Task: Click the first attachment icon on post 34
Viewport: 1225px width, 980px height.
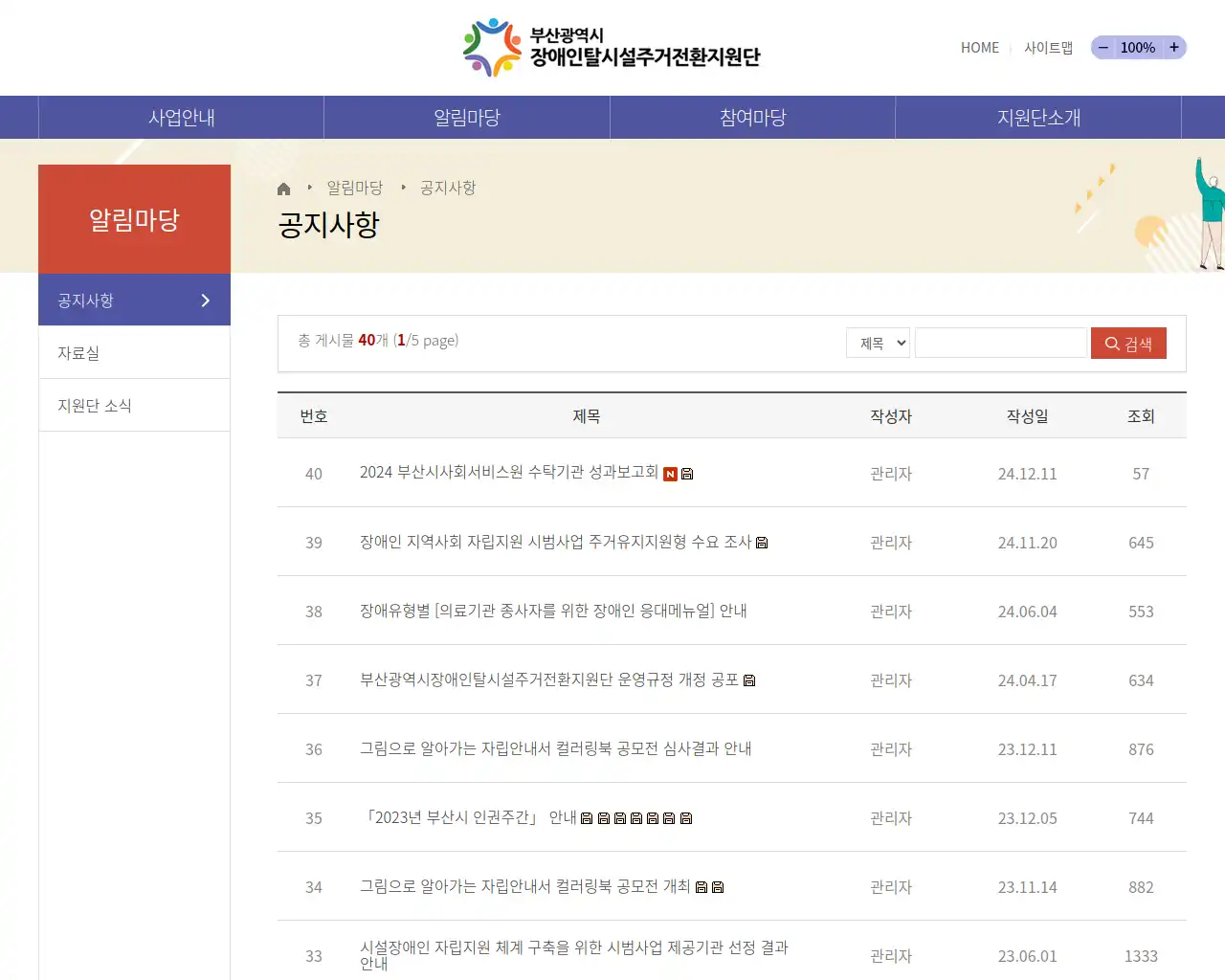Action: coord(702,887)
